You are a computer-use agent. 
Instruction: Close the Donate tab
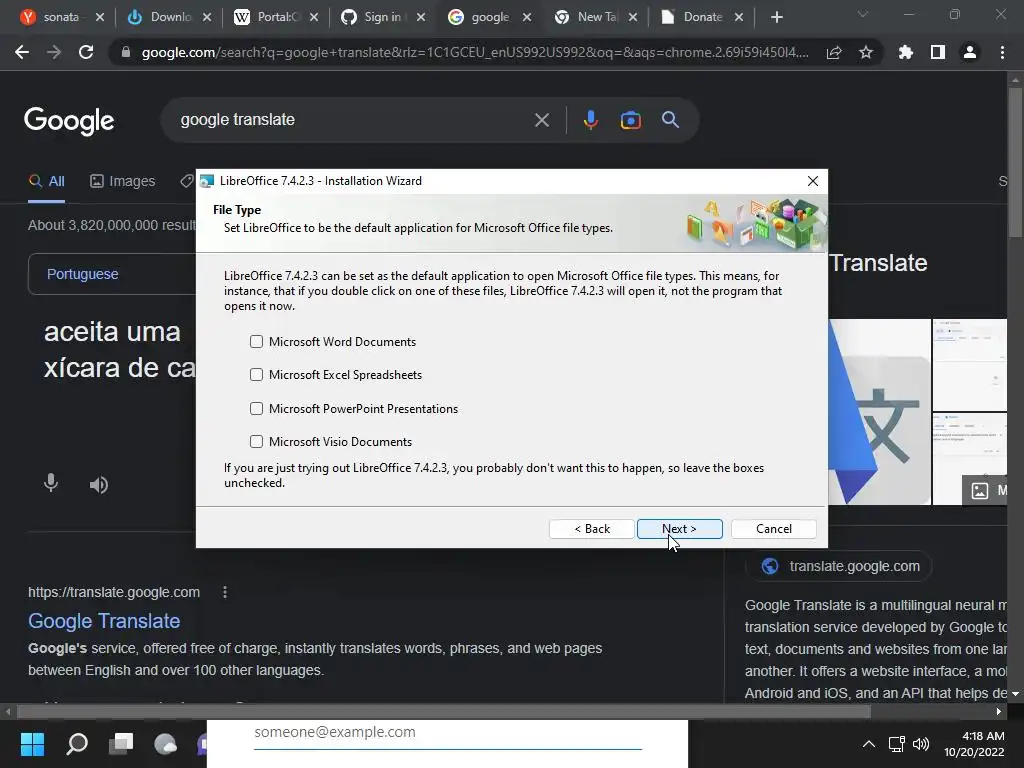739,17
